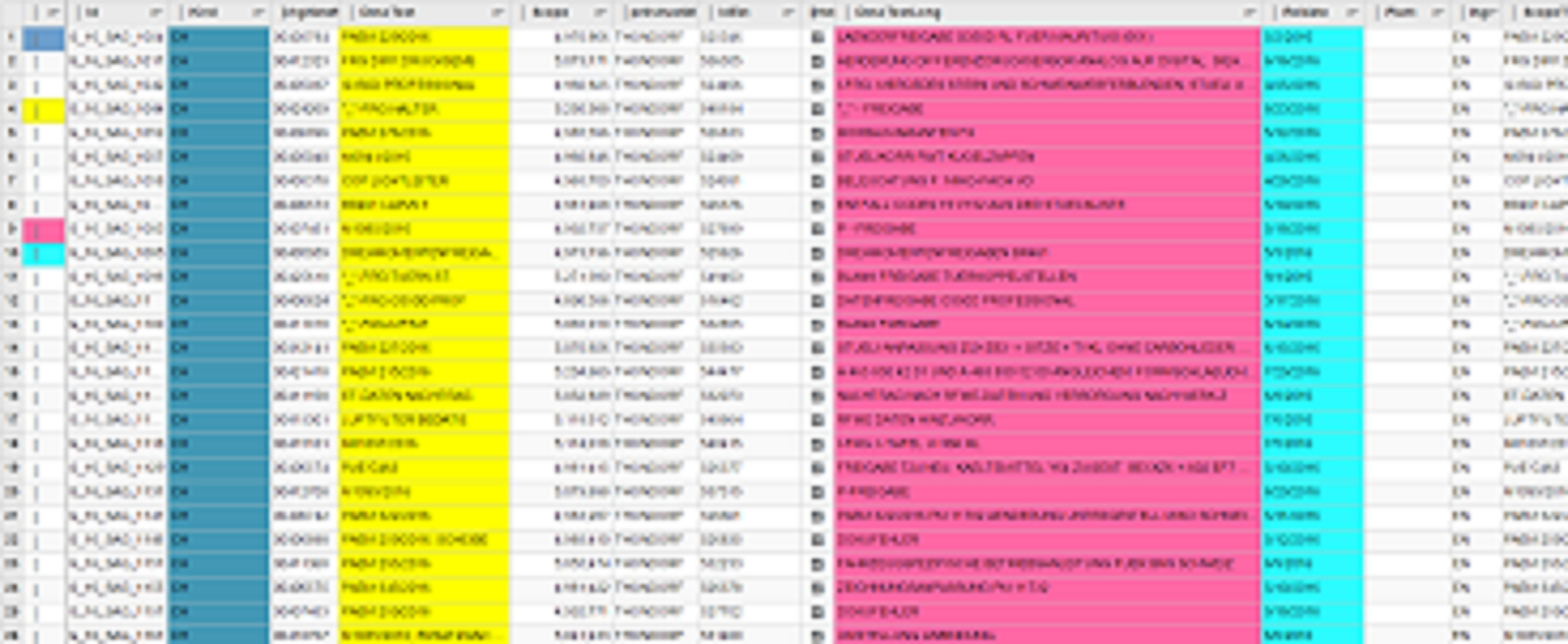
Task: Open the filter dropdown on the cyan column header
Action: pyautogui.click(x=1351, y=13)
